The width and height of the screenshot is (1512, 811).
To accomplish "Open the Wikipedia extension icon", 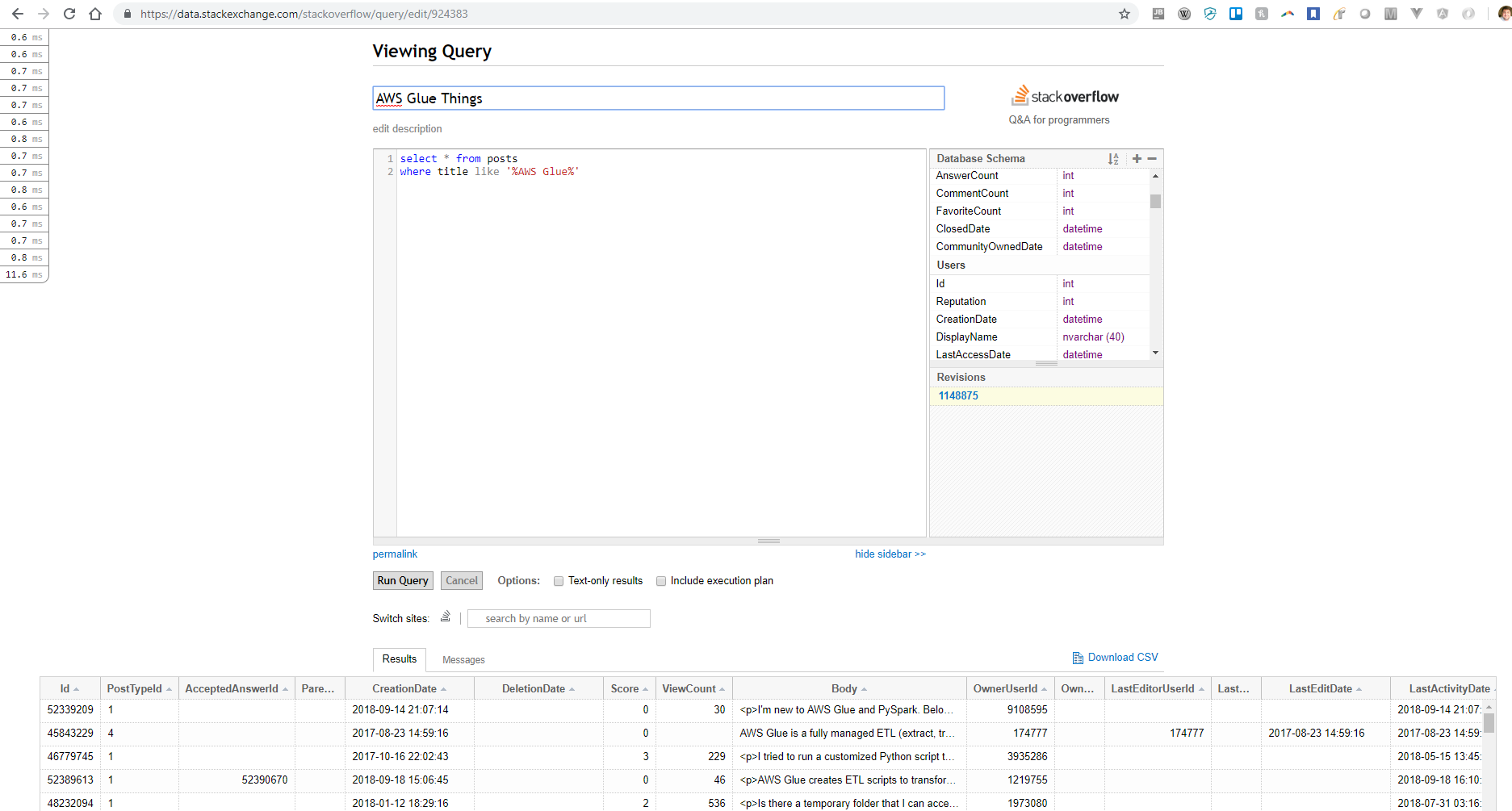I will tap(1184, 14).
